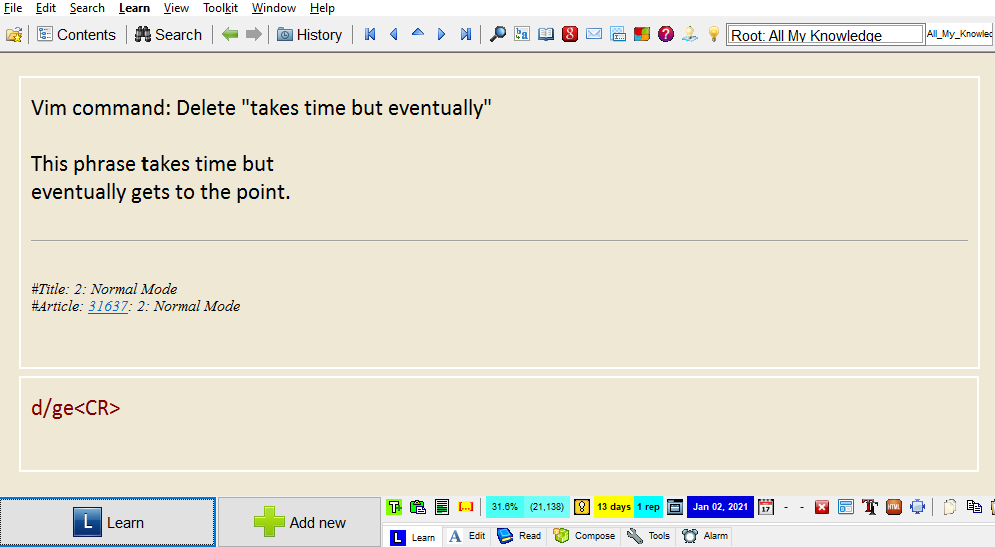The width and height of the screenshot is (995, 547).
Task: Click the envelope mail icon
Action: [x=594, y=34]
